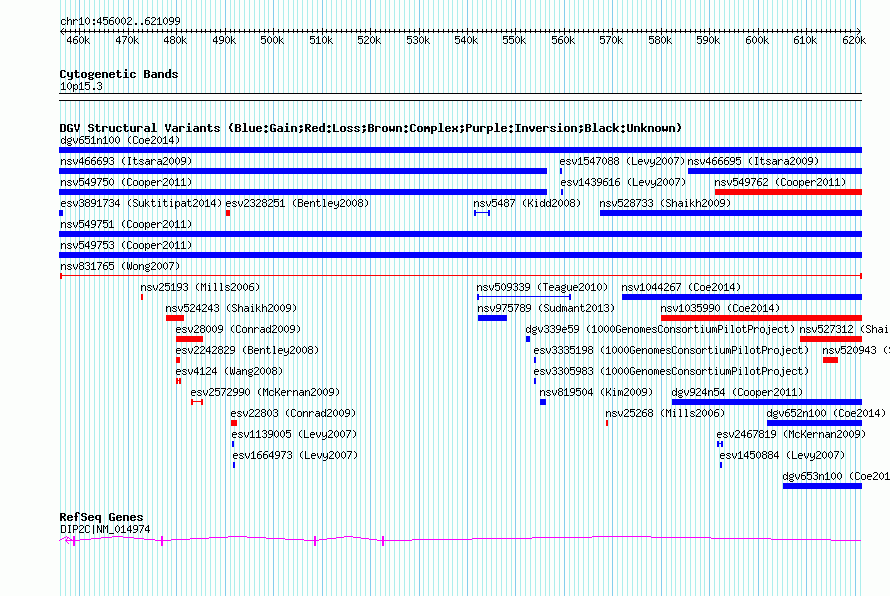890x596 pixels.
Task: Click the red bar under nsv1035990
Action: pyautogui.click(x=761, y=318)
